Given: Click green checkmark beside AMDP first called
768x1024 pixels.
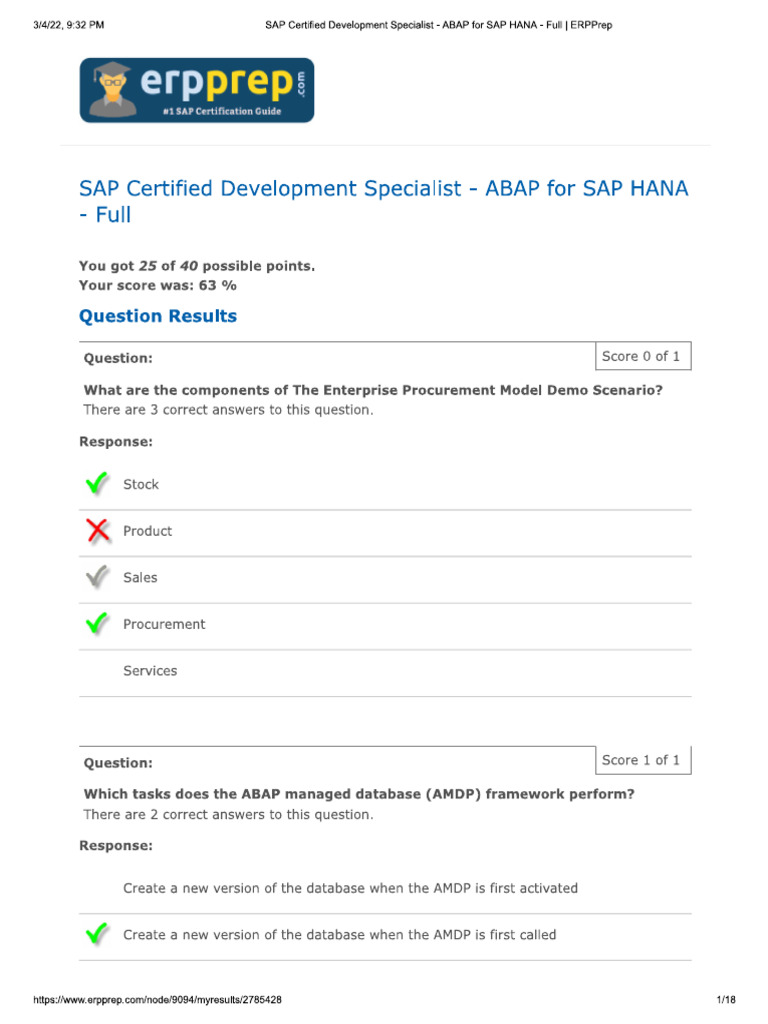Looking at the screenshot, I should 98,935.
